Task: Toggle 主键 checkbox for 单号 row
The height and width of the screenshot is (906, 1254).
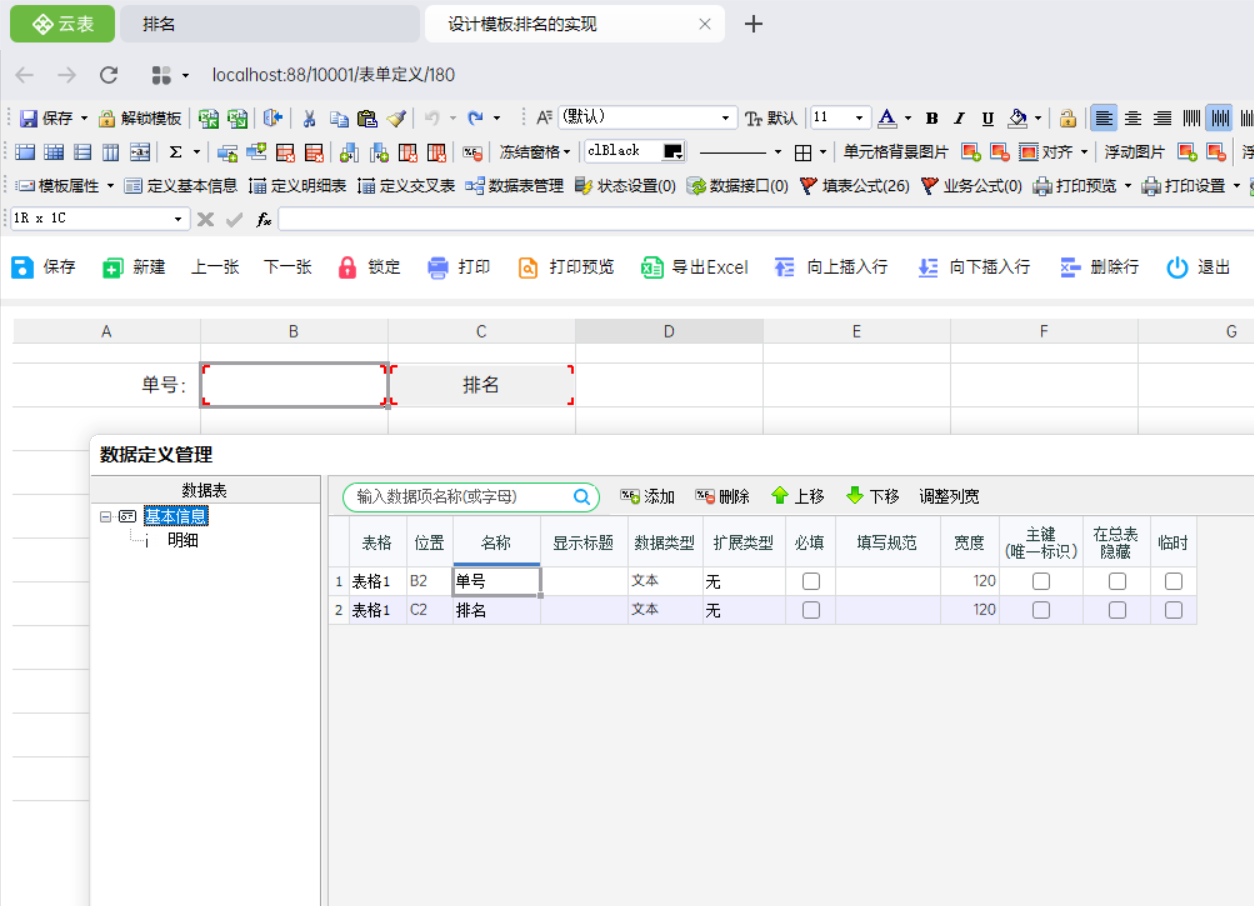Action: [1041, 581]
